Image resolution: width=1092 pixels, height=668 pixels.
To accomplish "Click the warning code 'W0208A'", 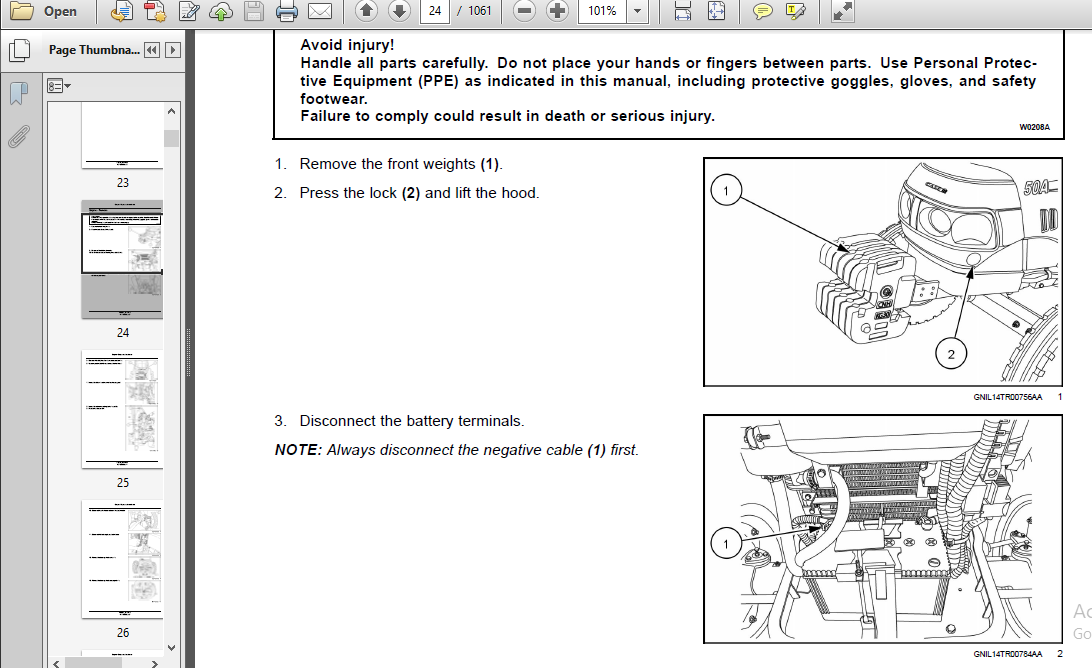I will 1034,127.
